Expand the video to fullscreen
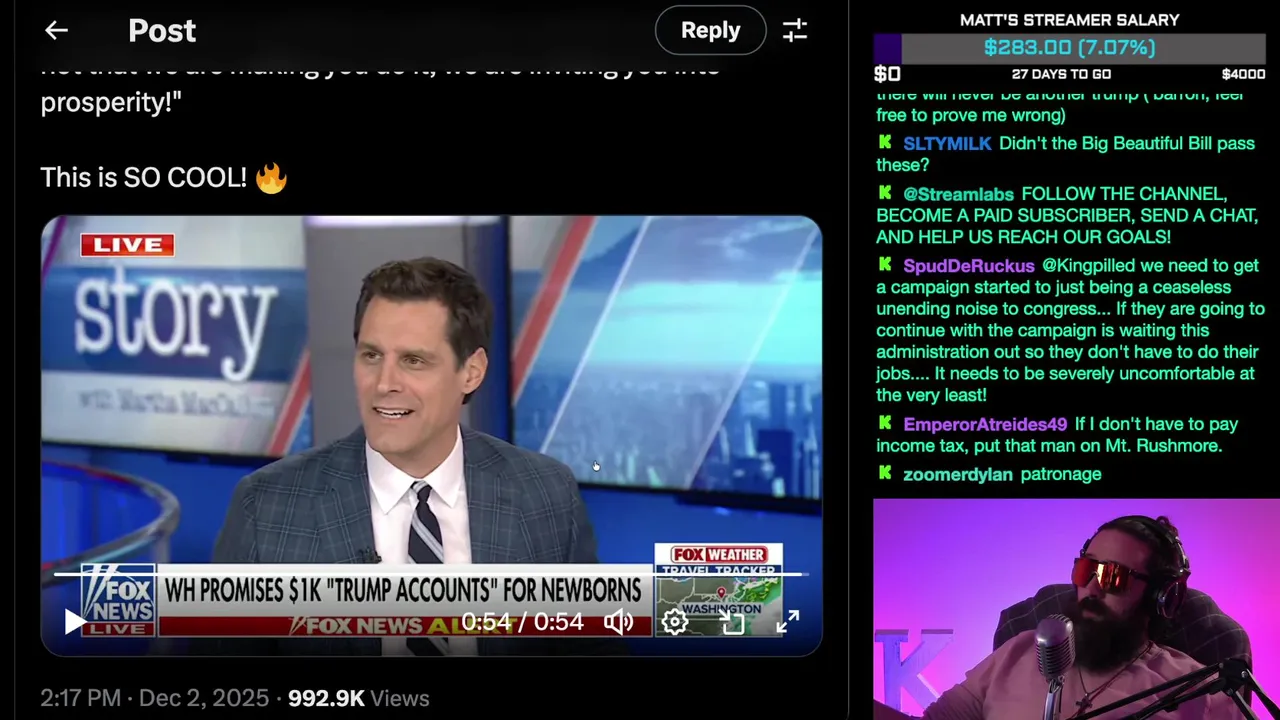 (x=788, y=622)
